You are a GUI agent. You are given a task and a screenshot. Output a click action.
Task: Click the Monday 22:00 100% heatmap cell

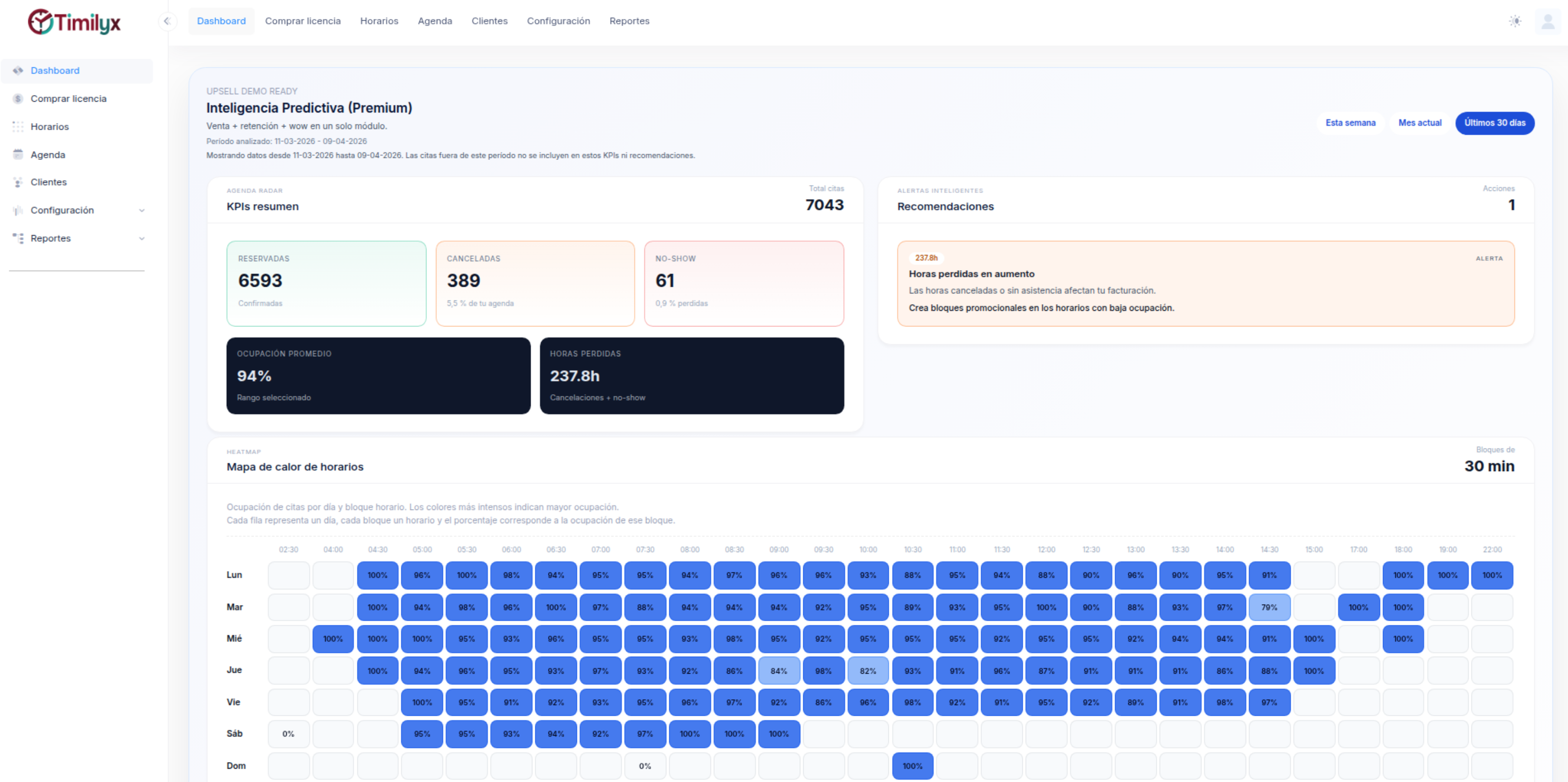(x=1492, y=575)
